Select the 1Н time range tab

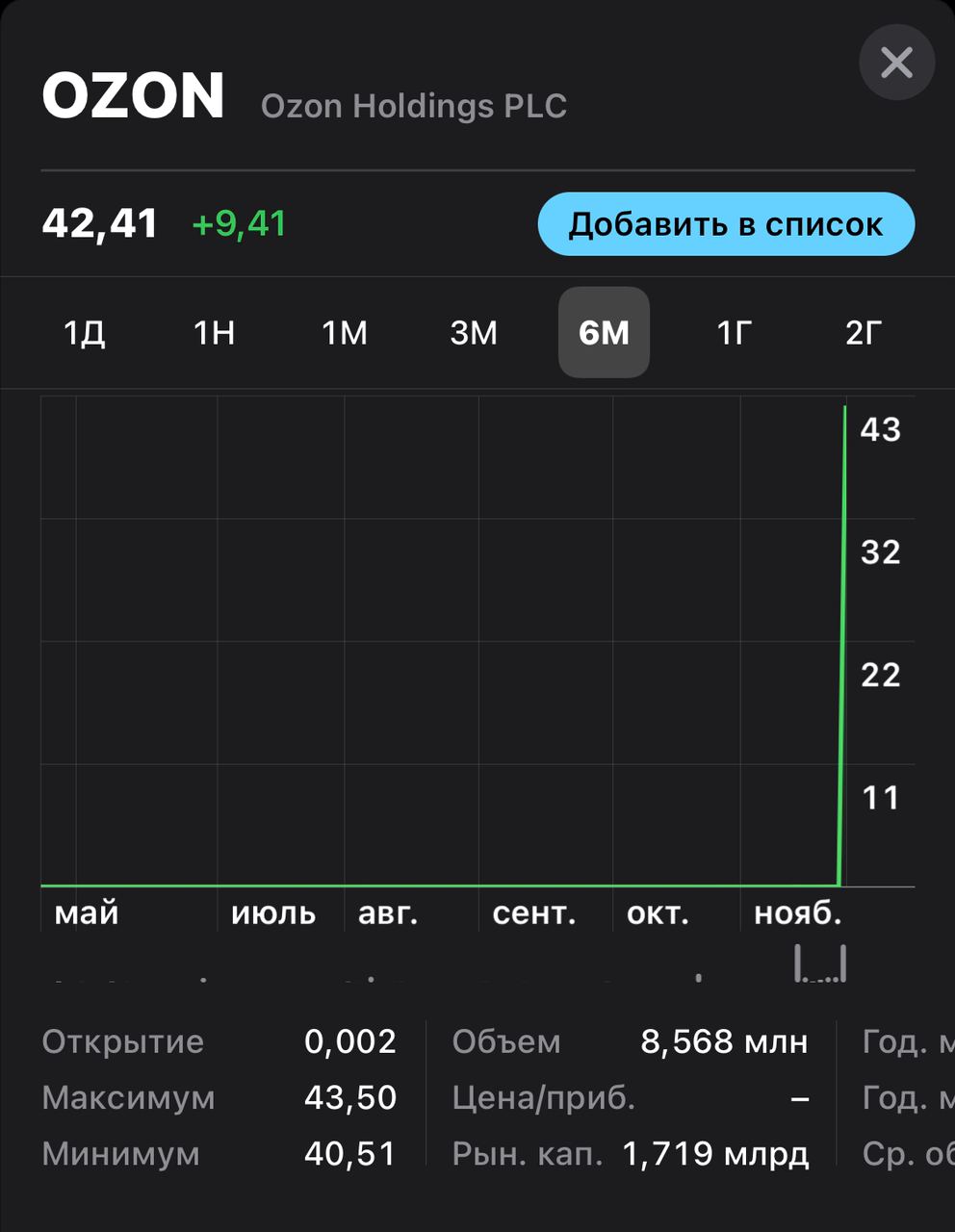214,333
